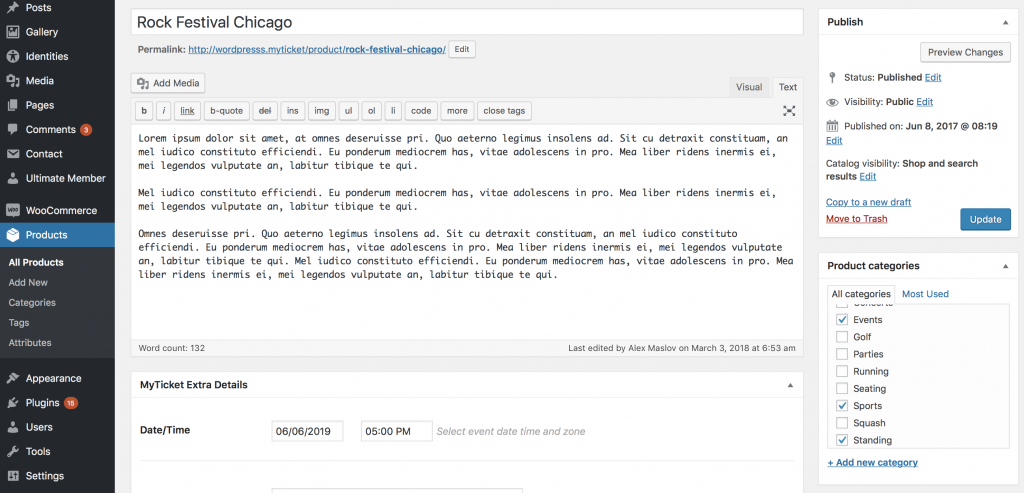
Task: Click the Tools wrench icon
Action: [x=12, y=451]
